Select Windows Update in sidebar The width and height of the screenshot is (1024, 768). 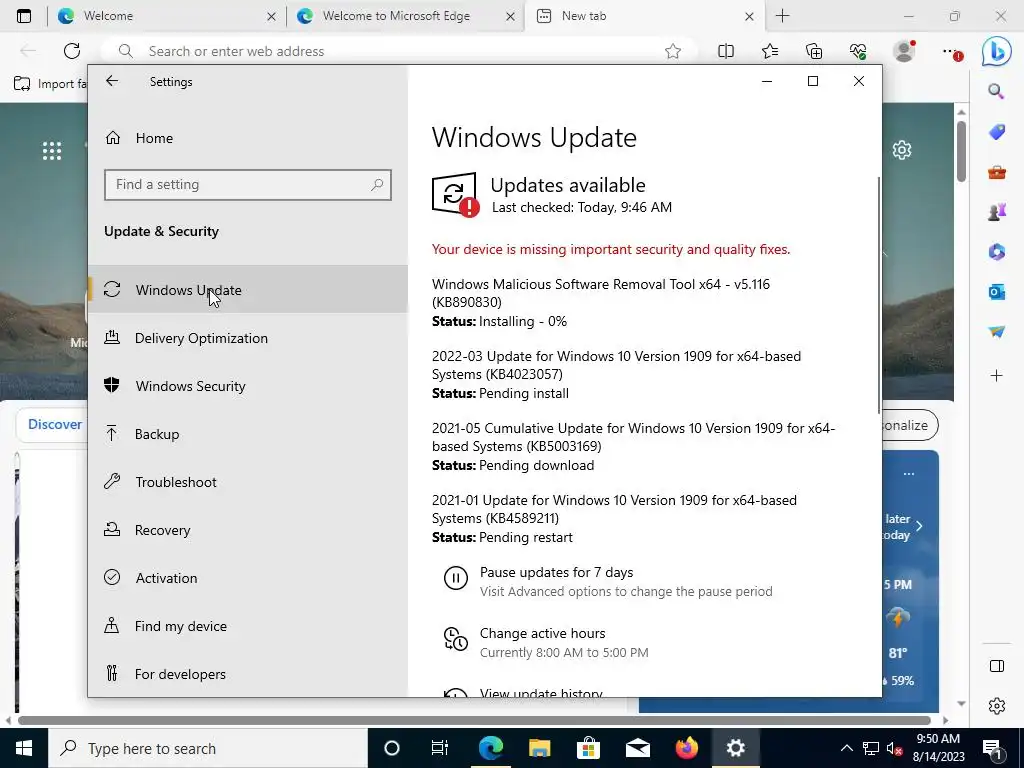[x=248, y=289]
